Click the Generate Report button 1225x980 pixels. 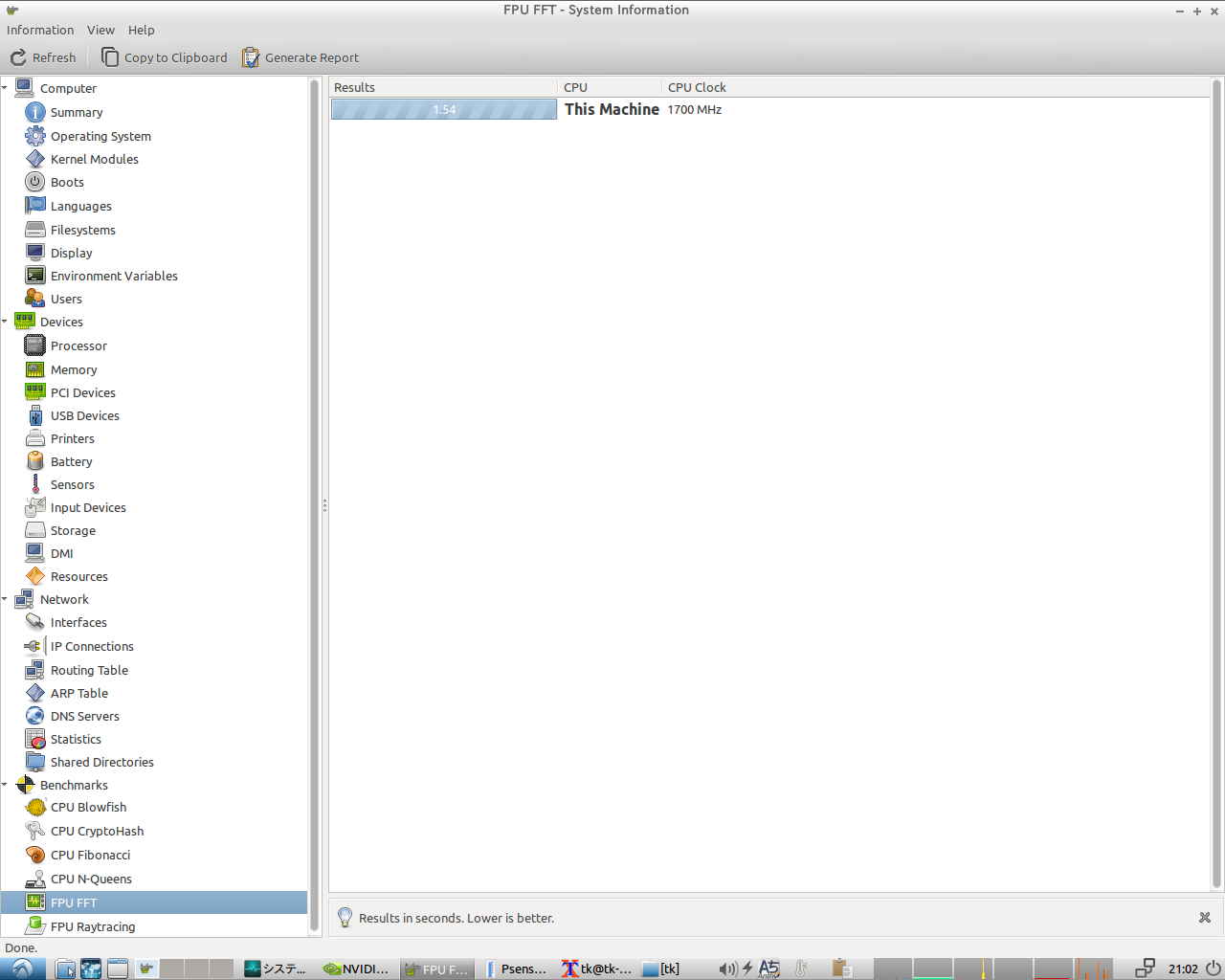301,57
